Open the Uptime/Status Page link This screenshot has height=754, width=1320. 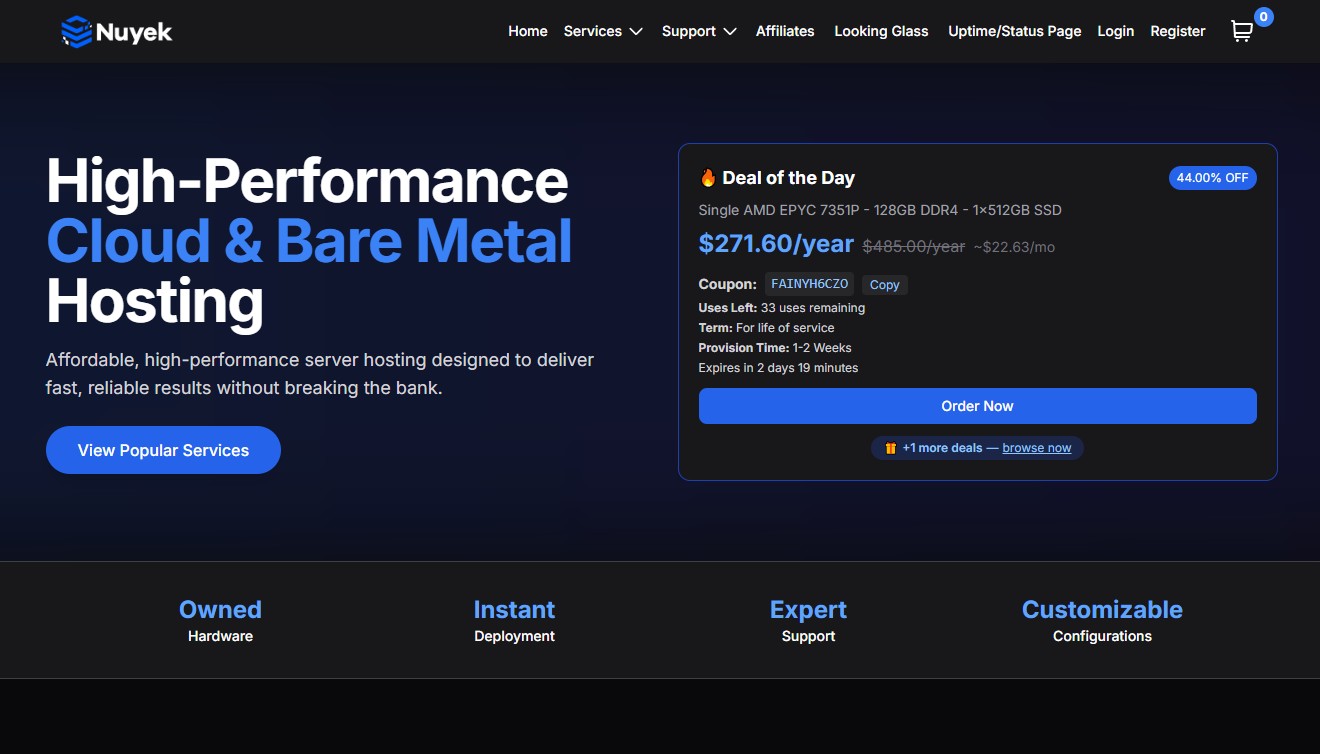click(x=1014, y=31)
